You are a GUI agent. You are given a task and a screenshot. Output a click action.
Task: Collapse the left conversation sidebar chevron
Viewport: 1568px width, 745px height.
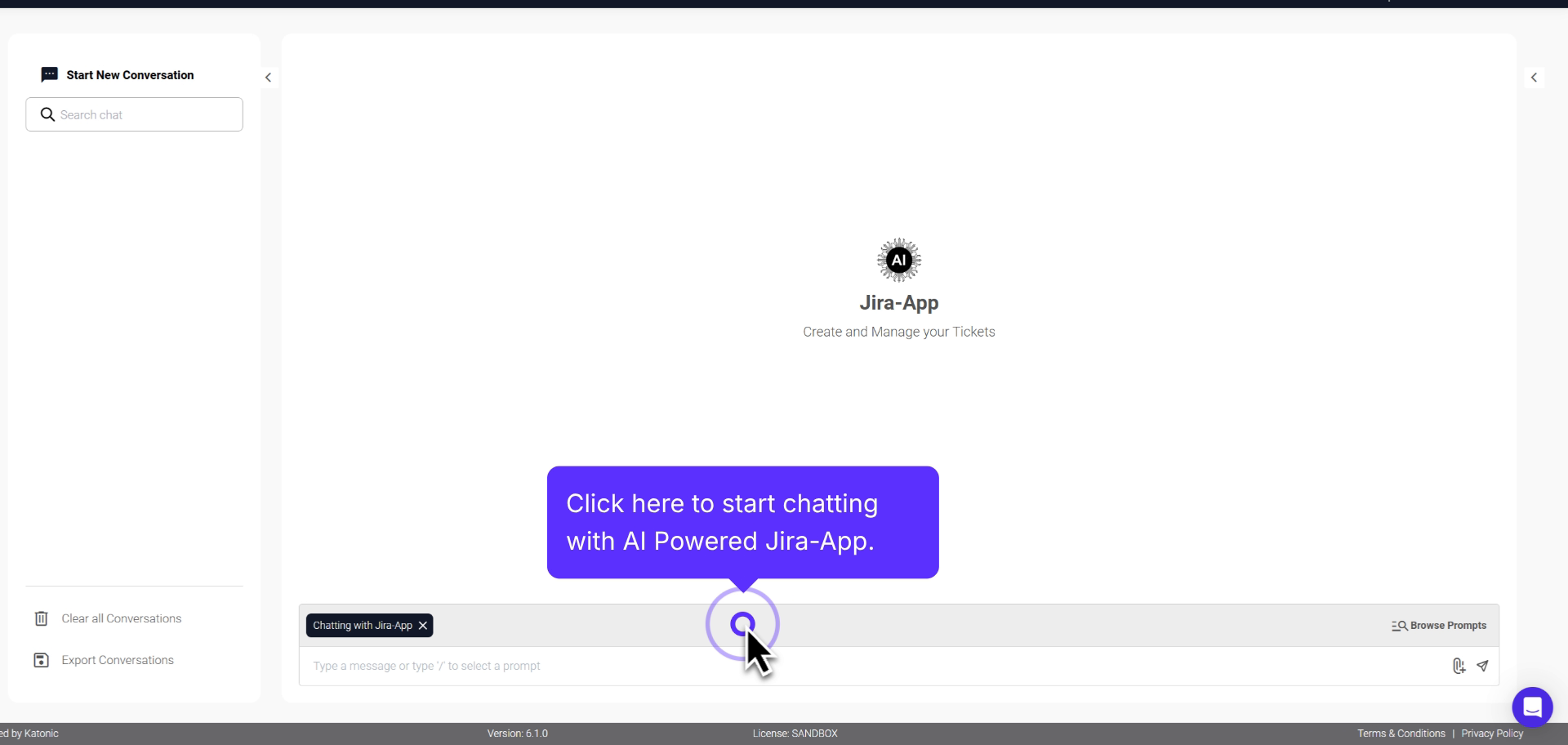pos(269,77)
